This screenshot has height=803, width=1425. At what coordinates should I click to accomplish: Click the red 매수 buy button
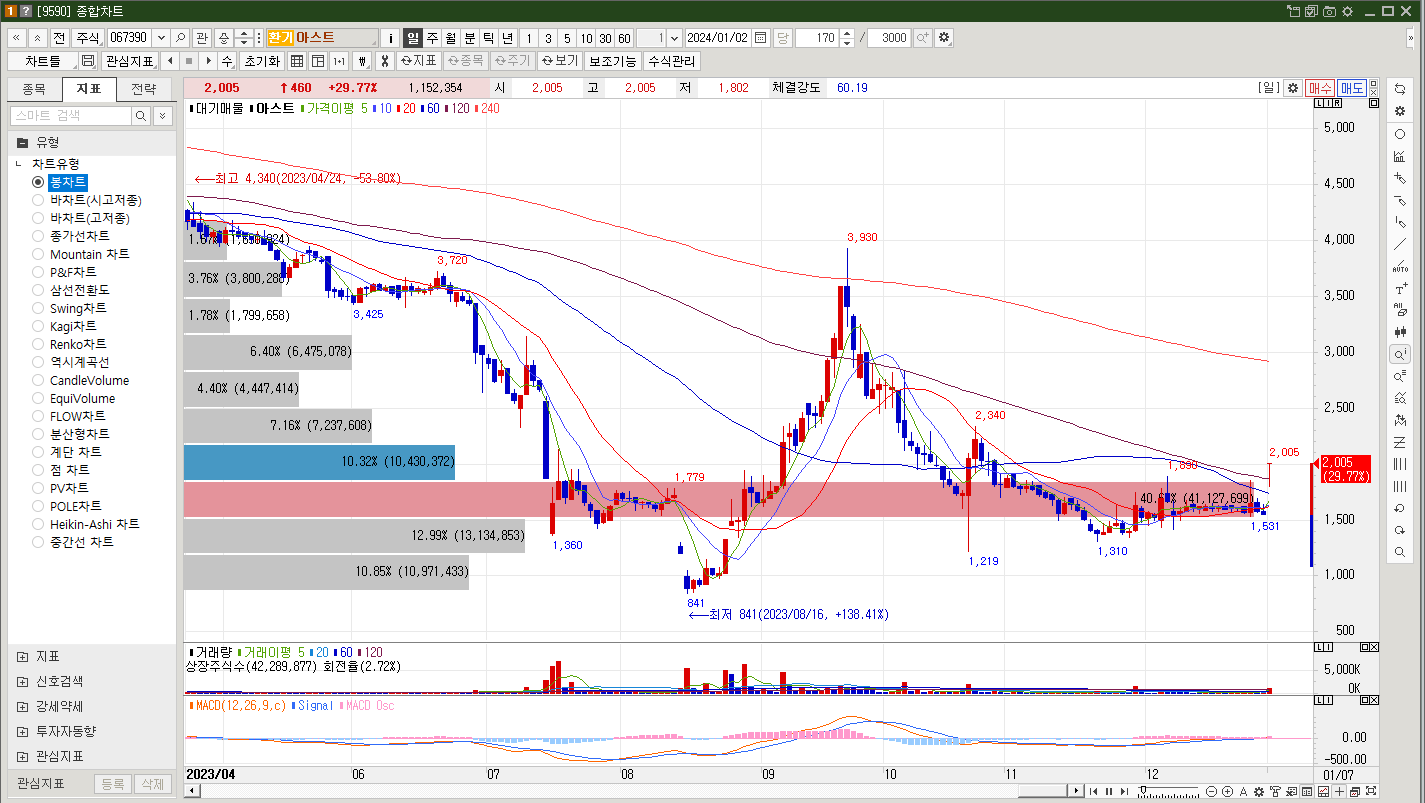[1320, 88]
